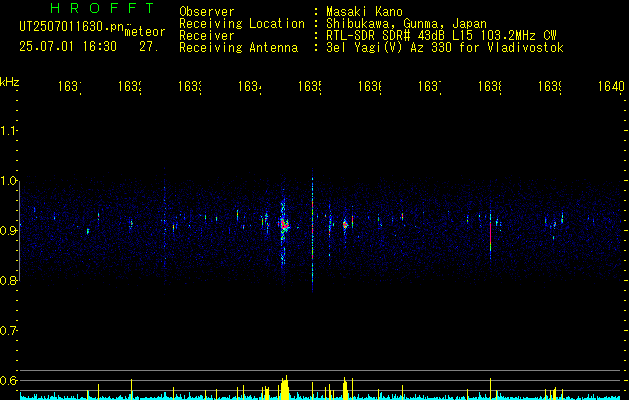Click the 1638 time axis label
The height and width of the screenshot is (400, 629).
tap(490, 86)
